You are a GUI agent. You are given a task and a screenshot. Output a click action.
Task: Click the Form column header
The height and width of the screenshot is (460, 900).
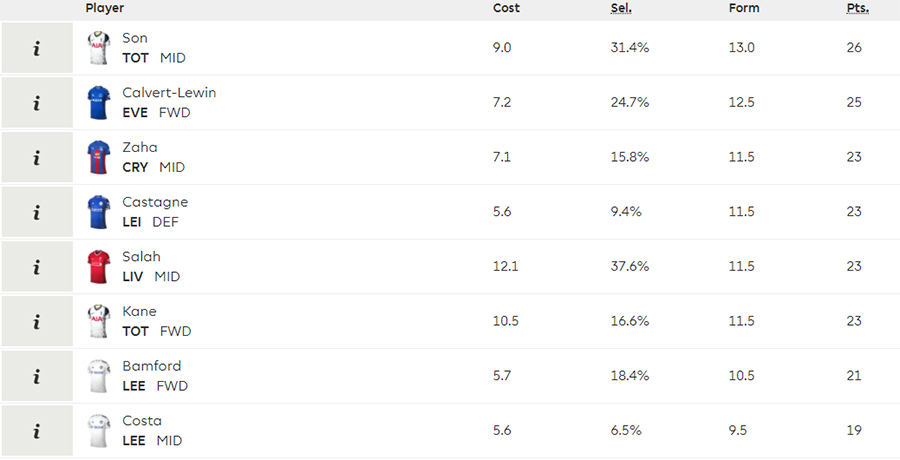pos(744,8)
